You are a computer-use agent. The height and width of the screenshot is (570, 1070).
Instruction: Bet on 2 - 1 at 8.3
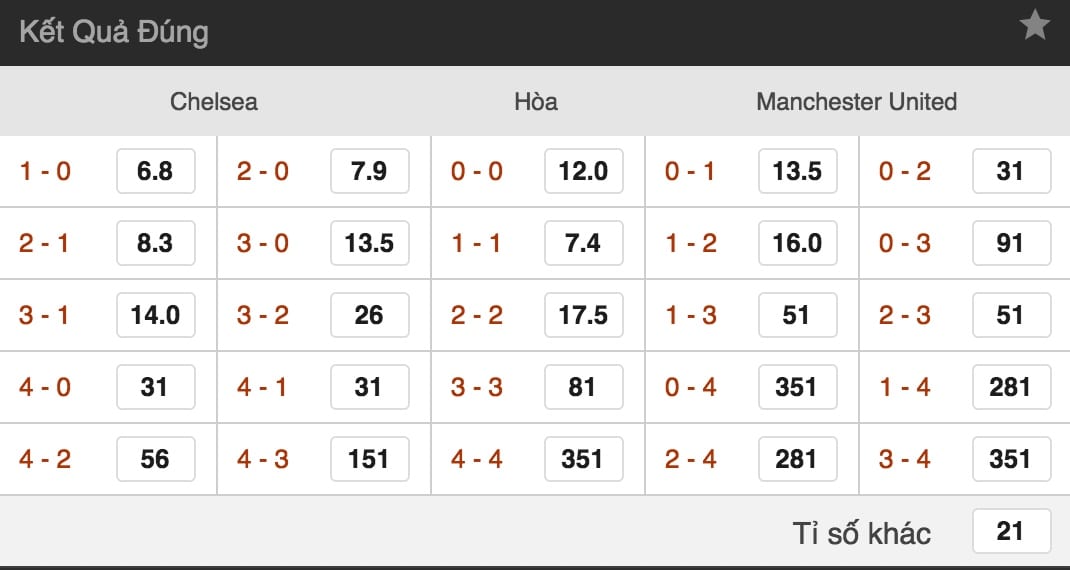coord(155,243)
